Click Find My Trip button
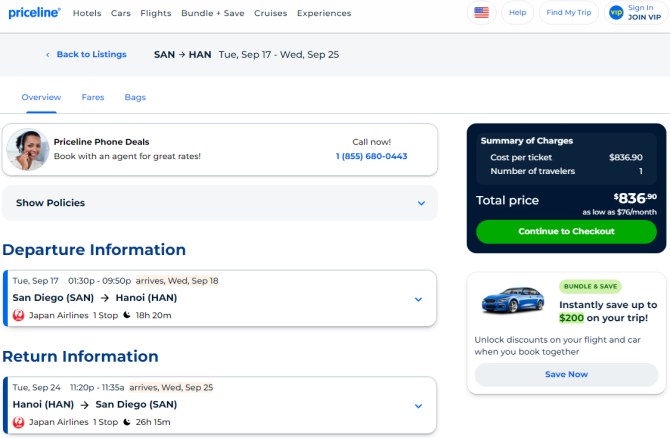This screenshot has width=670, height=438. click(569, 13)
